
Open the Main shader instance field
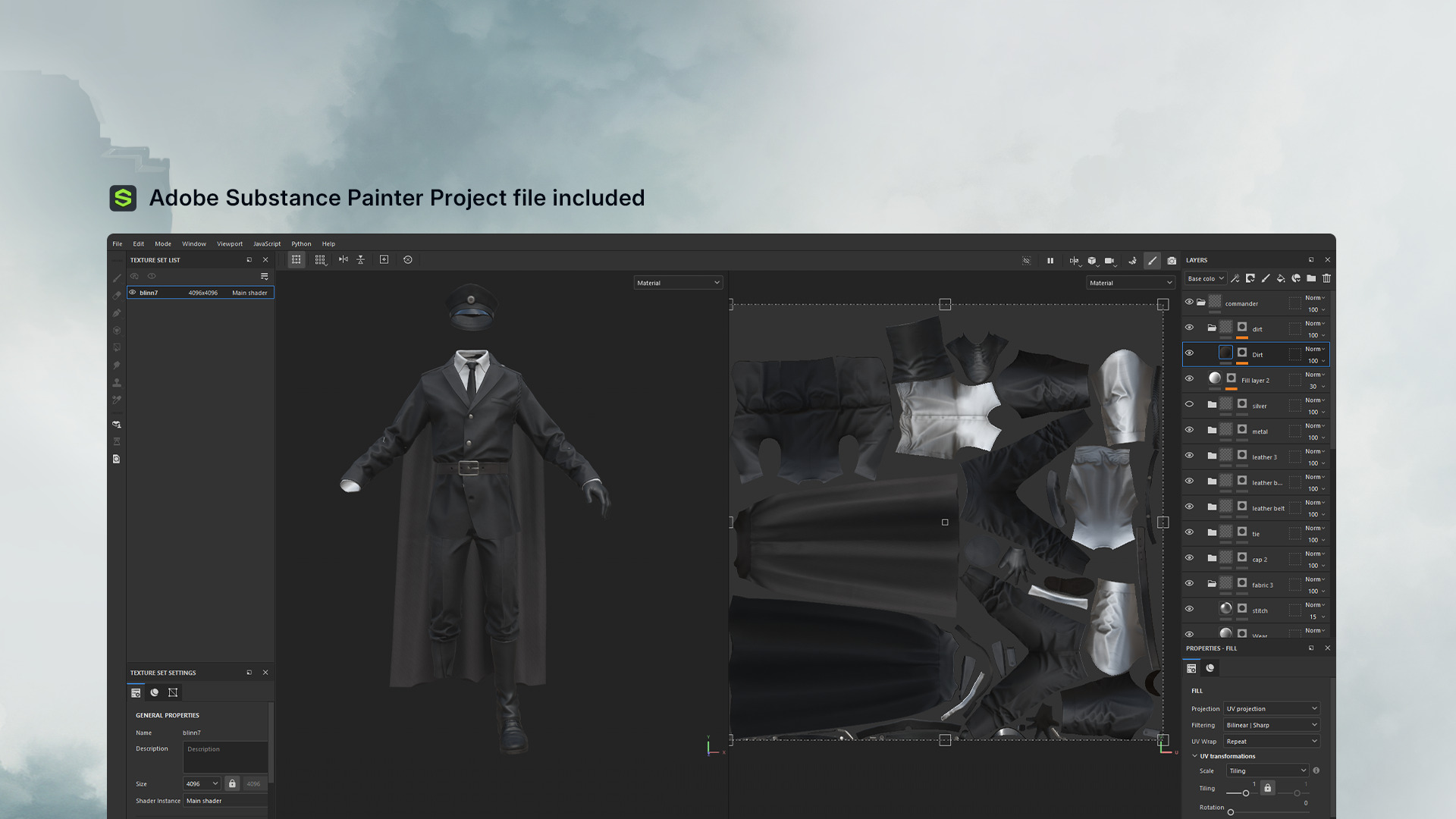(225, 801)
